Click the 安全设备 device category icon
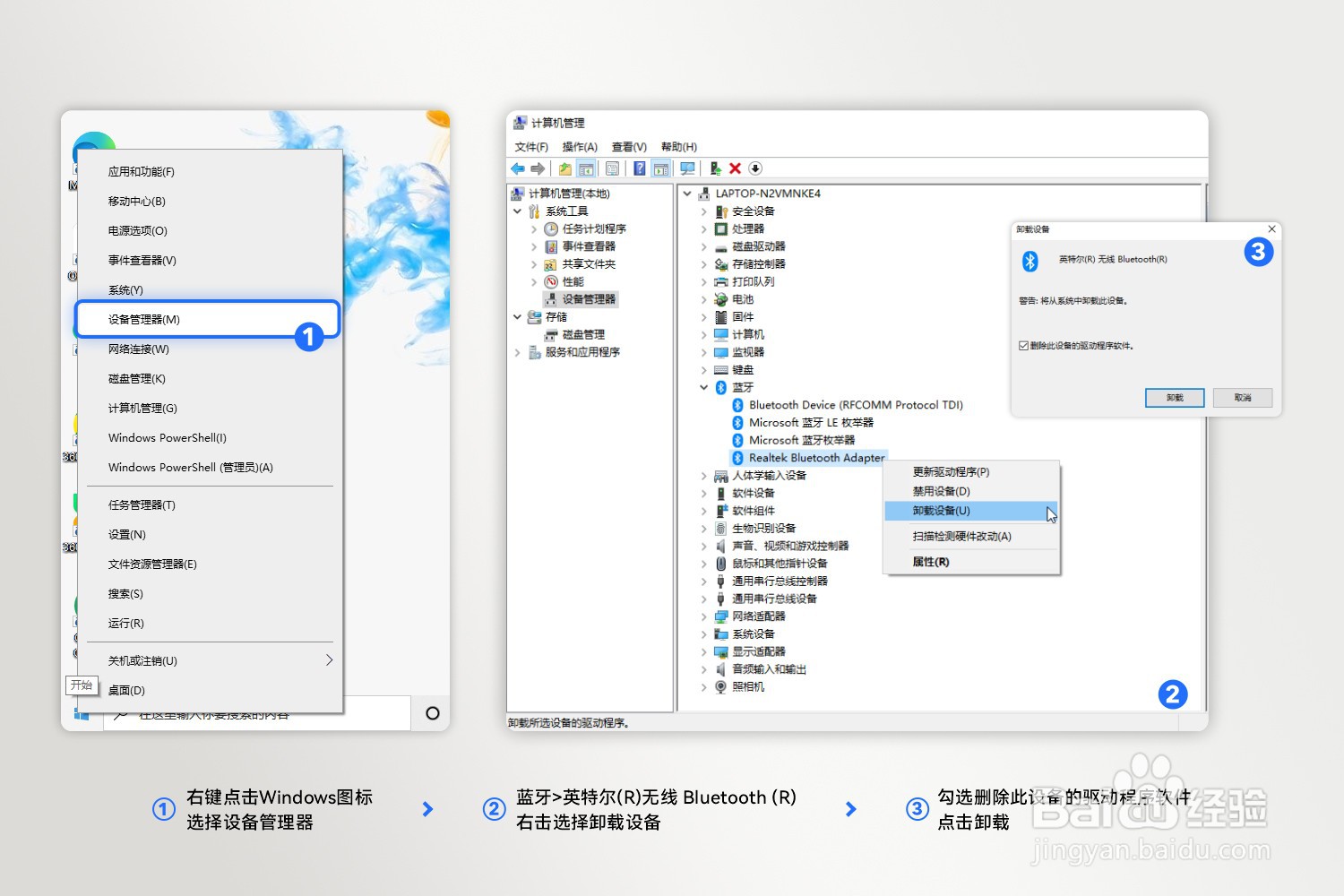Viewport: 1344px width, 896px height. [721, 211]
